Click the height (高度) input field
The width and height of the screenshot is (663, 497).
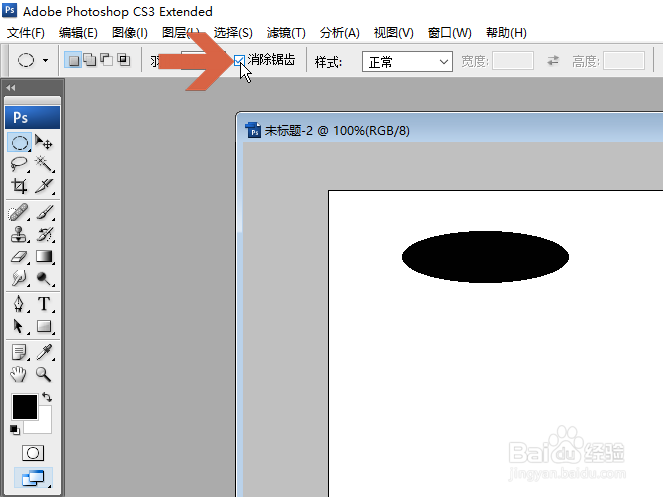624,61
